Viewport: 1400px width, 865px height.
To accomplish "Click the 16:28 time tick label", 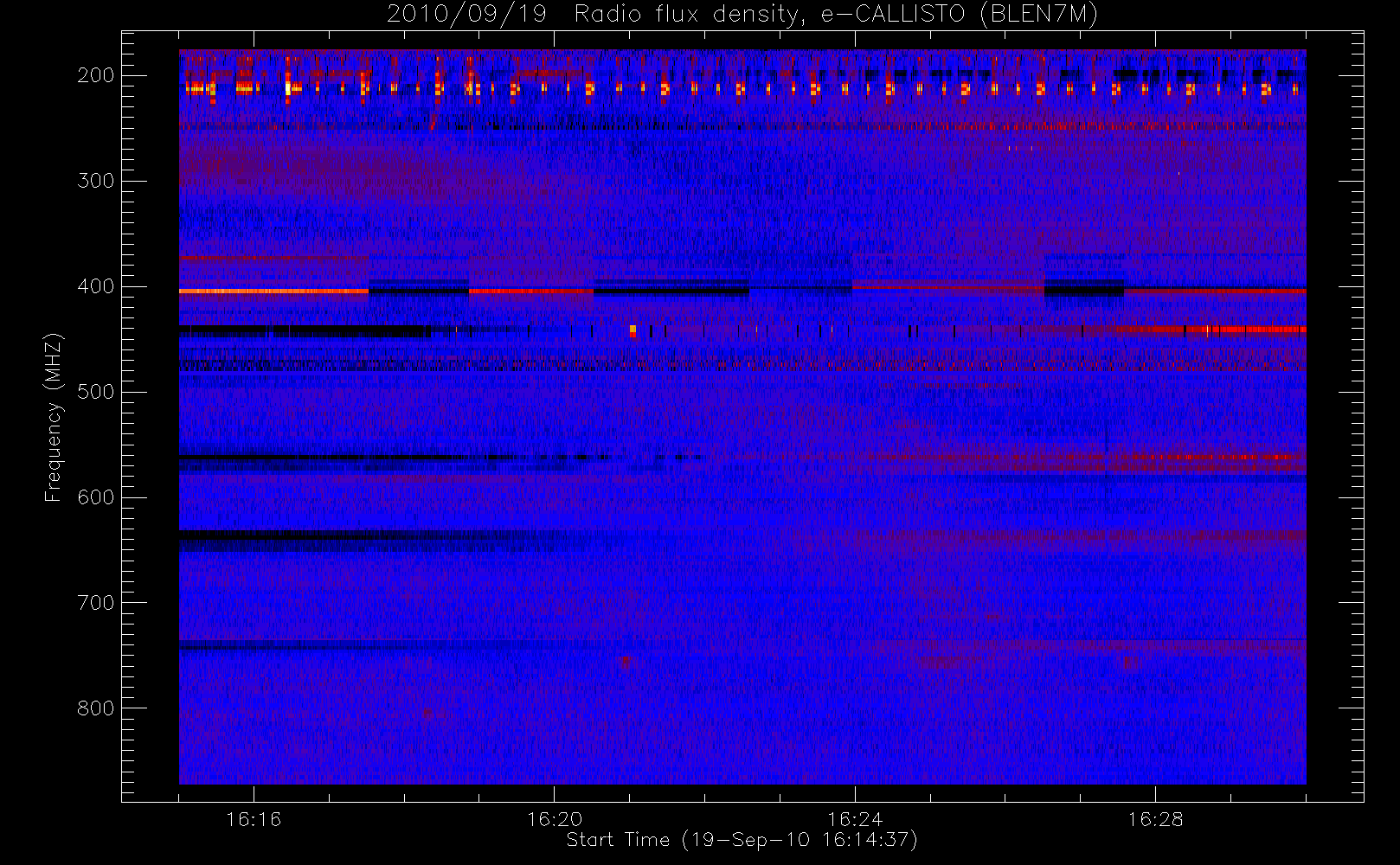I will click(x=1155, y=819).
